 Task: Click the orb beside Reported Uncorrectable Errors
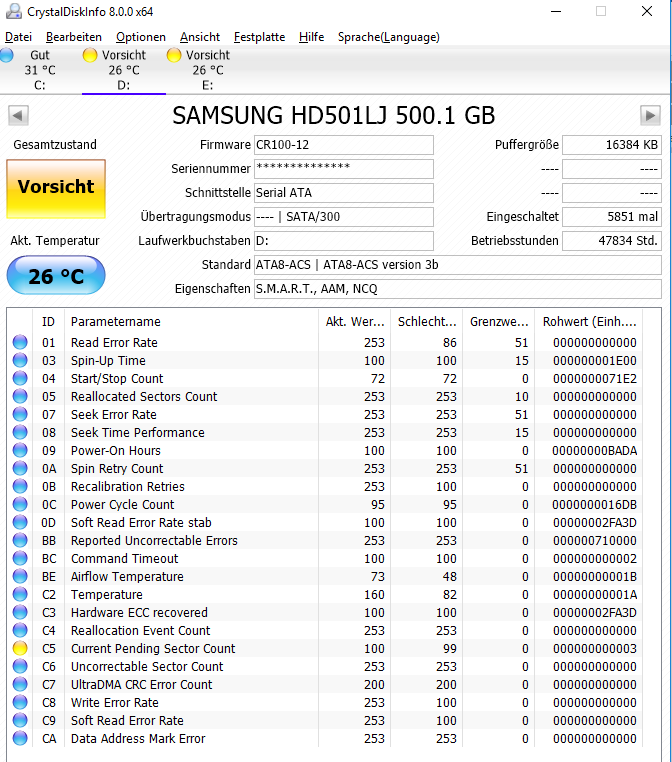pos(20,540)
